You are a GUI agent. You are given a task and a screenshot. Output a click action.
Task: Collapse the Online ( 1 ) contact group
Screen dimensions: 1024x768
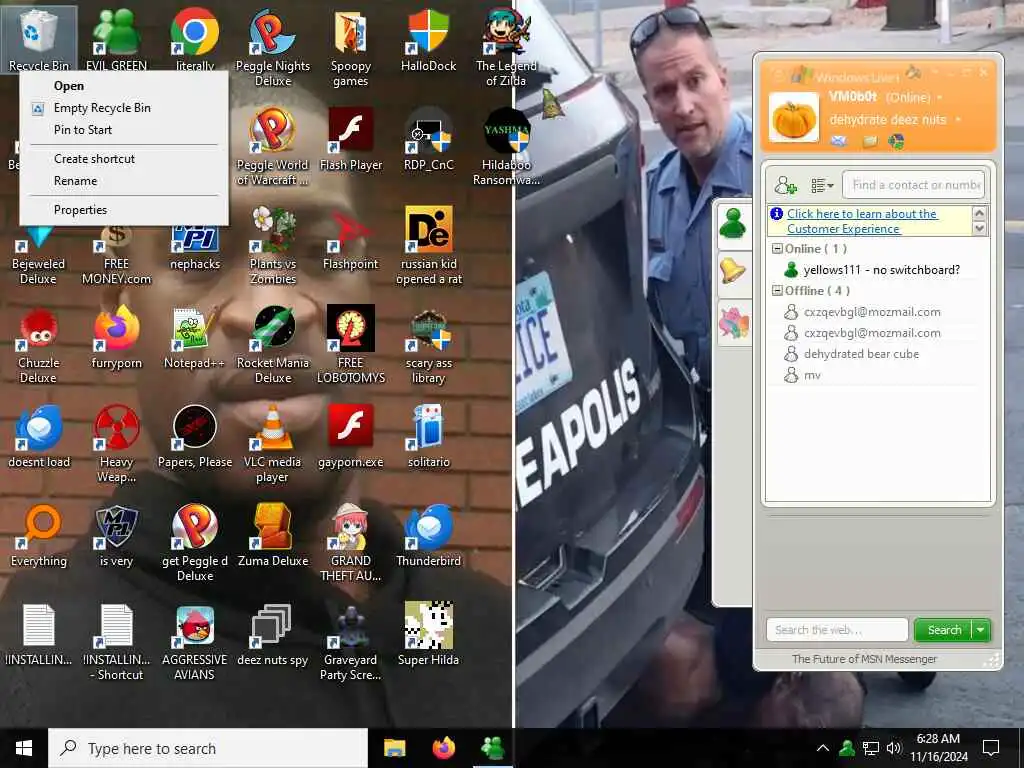[x=777, y=249]
